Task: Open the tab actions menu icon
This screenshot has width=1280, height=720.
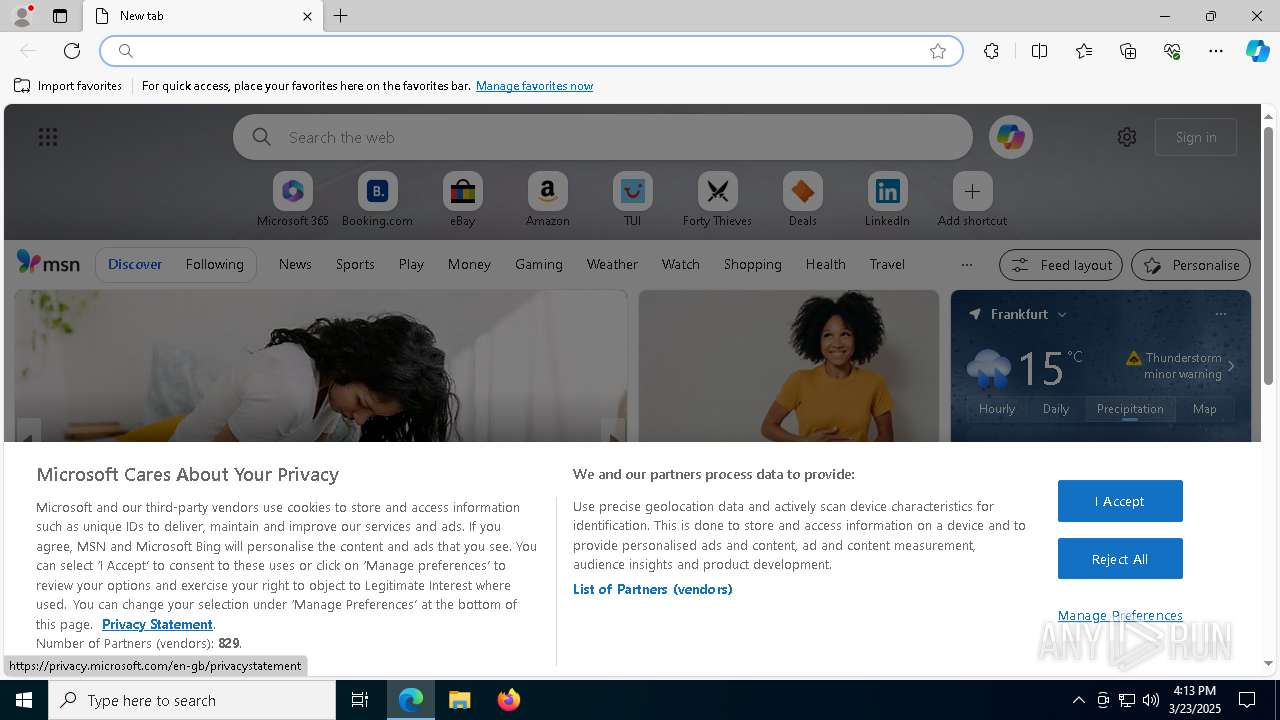Action: (60, 16)
